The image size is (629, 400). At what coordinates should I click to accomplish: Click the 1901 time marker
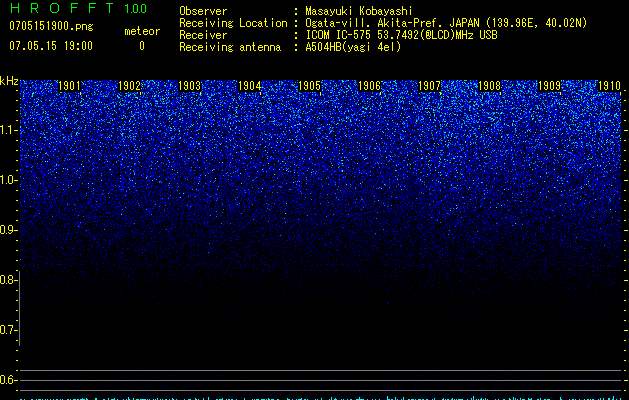pyautogui.click(x=69, y=86)
